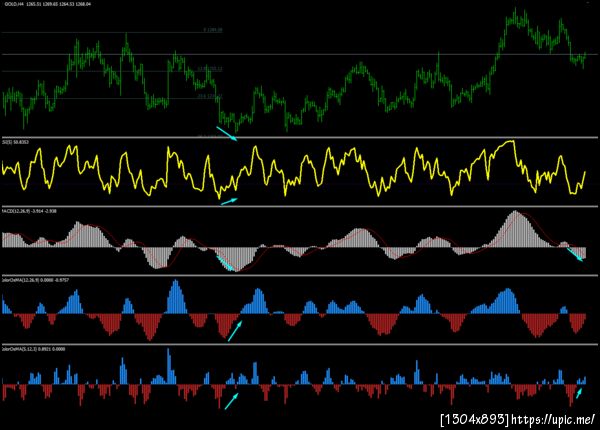This screenshot has width=600, height=430.
Task: Click the green price bars in main chart
Action: pos(294,69)
